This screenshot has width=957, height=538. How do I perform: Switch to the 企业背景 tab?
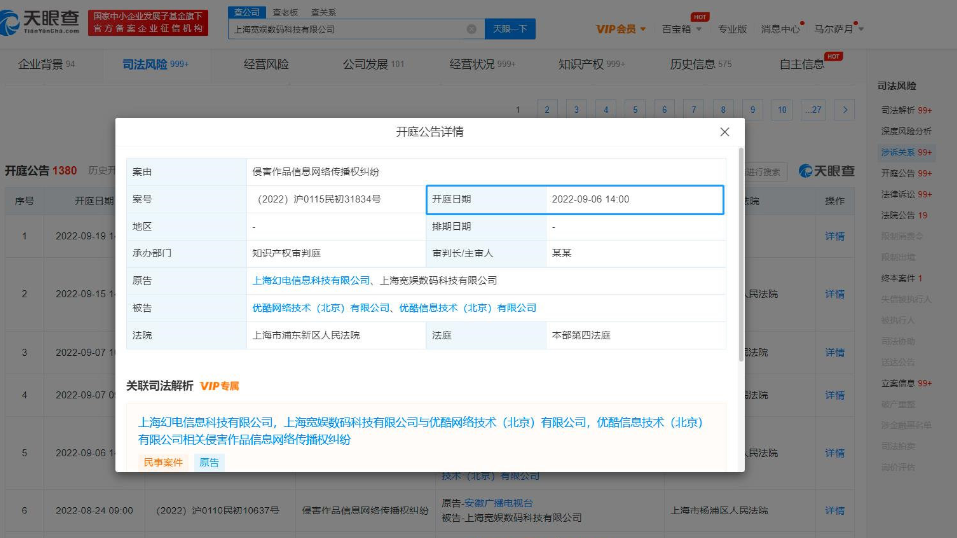46,64
